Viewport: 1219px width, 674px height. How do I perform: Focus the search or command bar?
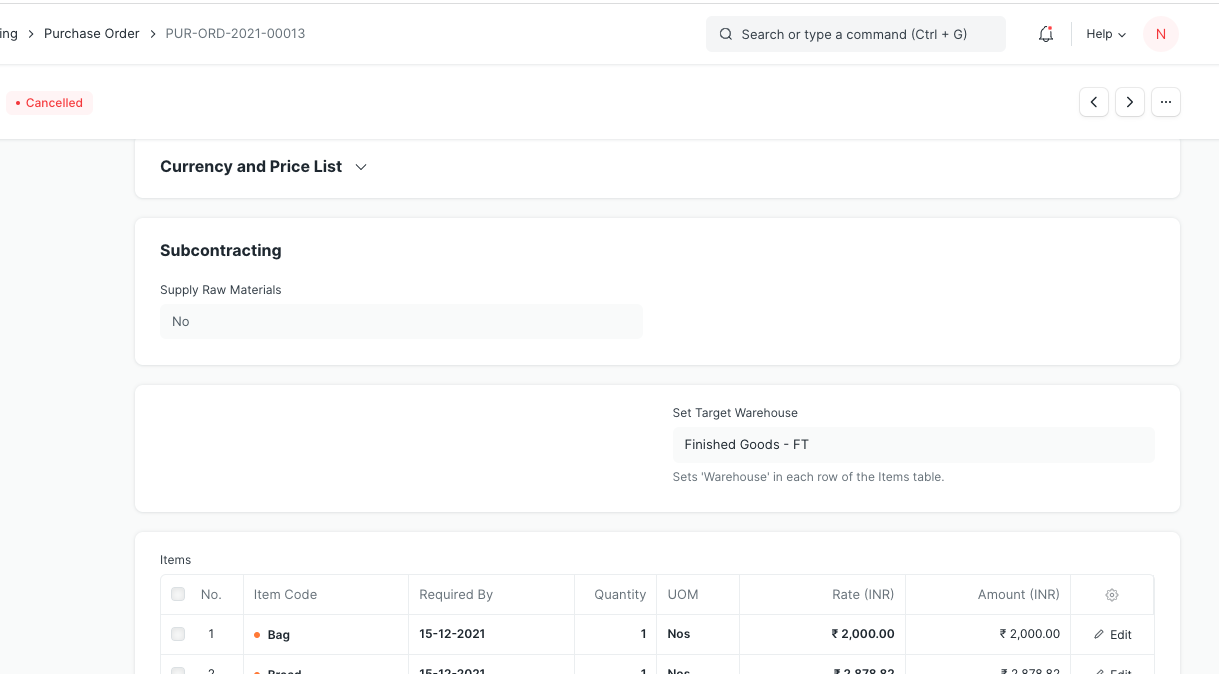coord(856,34)
